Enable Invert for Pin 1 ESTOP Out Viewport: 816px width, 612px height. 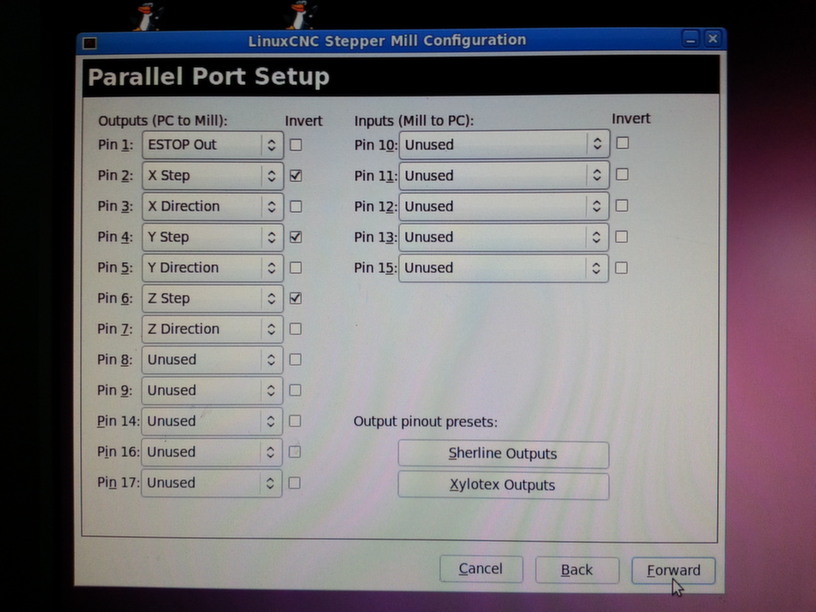pos(296,145)
